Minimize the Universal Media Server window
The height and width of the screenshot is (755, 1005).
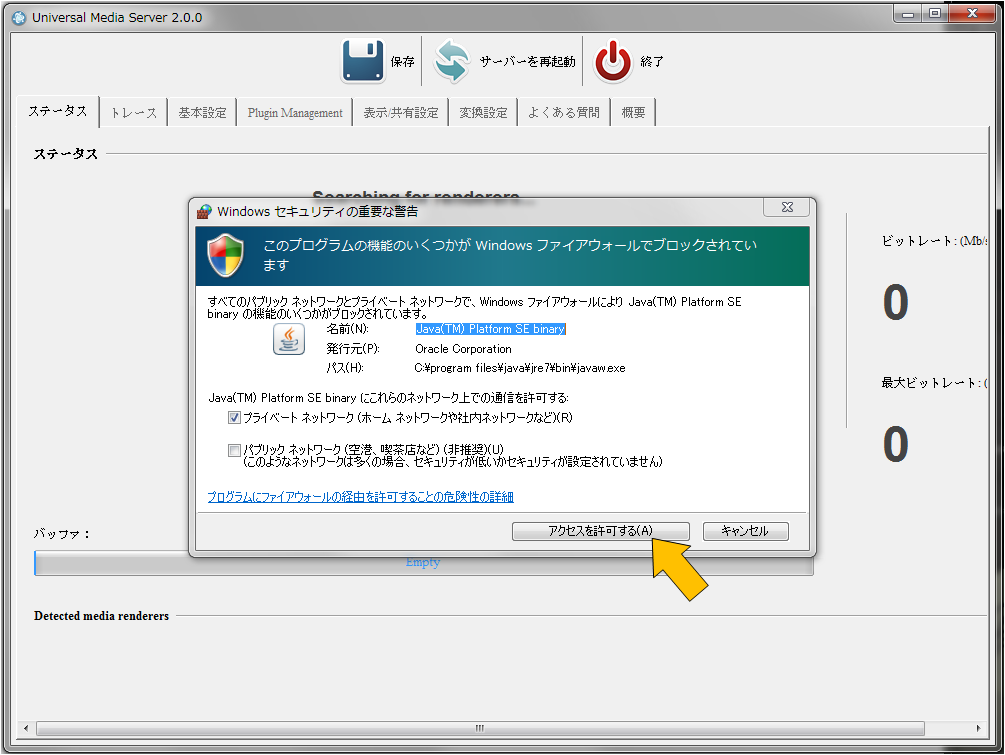908,13
